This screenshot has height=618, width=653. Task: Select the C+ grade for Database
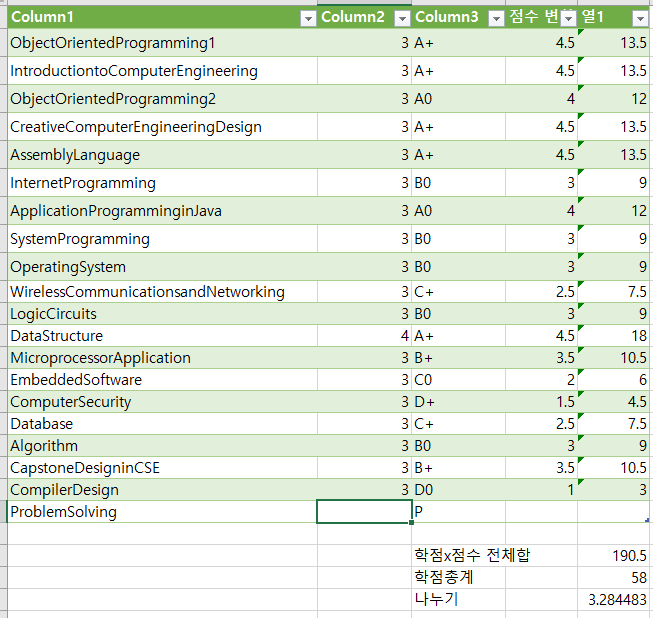[459, 424]
